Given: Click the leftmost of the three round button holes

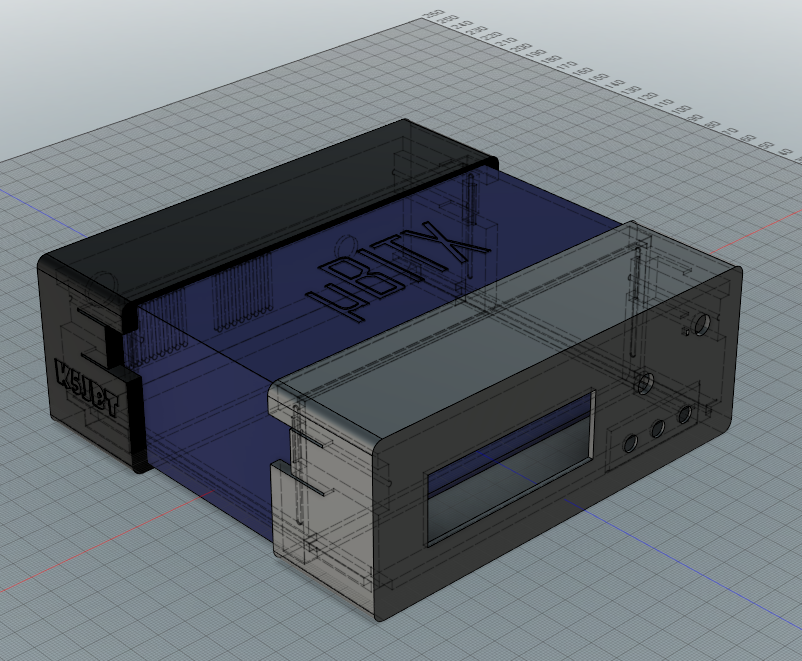Looking at the screenshot, I should coord(630,443).
